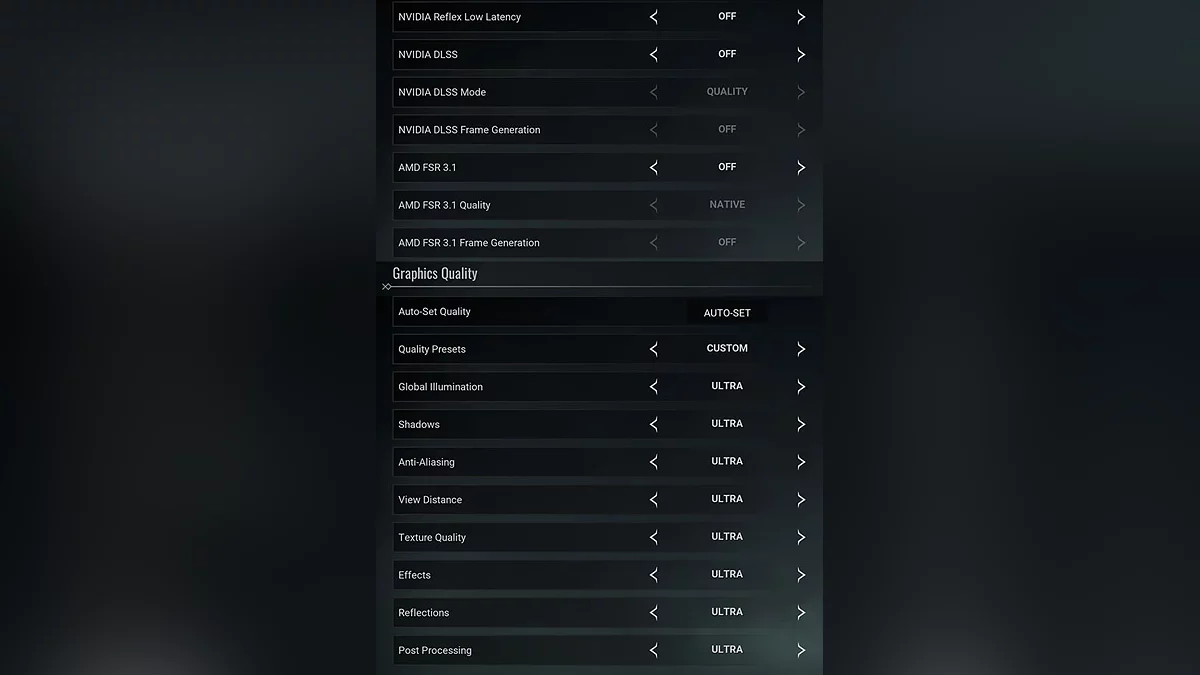Toggle NVIDIA DLSS with right arrow
1200x675 pixels.
pyautogui.click(x=800, y=55)
